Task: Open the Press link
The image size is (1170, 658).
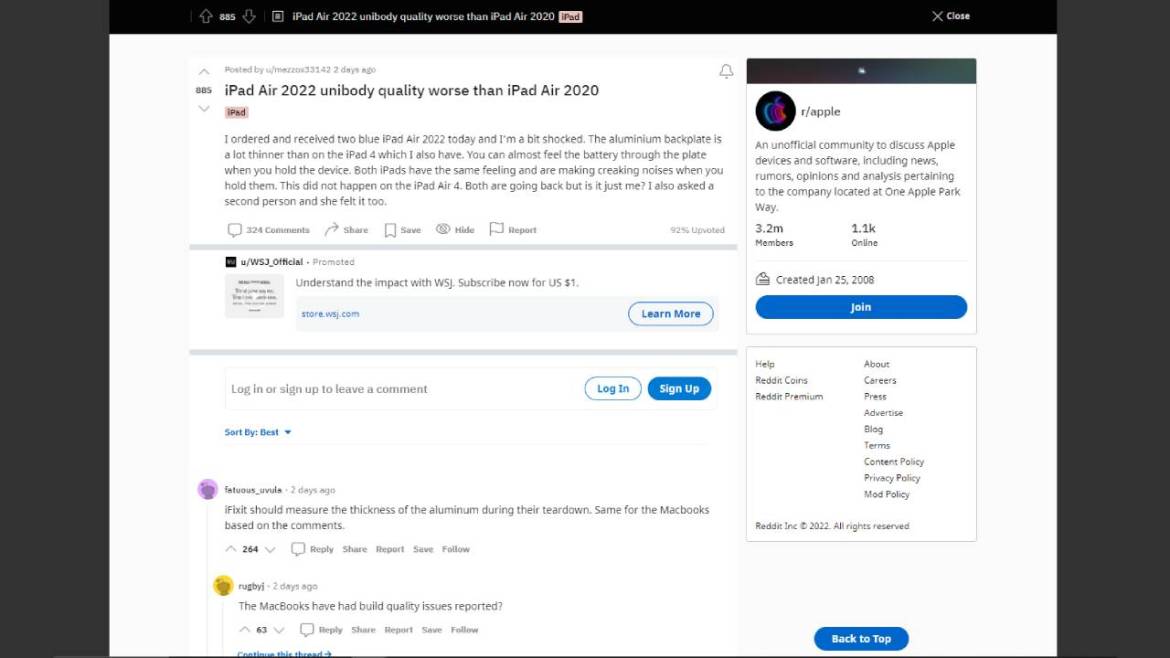Action: 875,397
